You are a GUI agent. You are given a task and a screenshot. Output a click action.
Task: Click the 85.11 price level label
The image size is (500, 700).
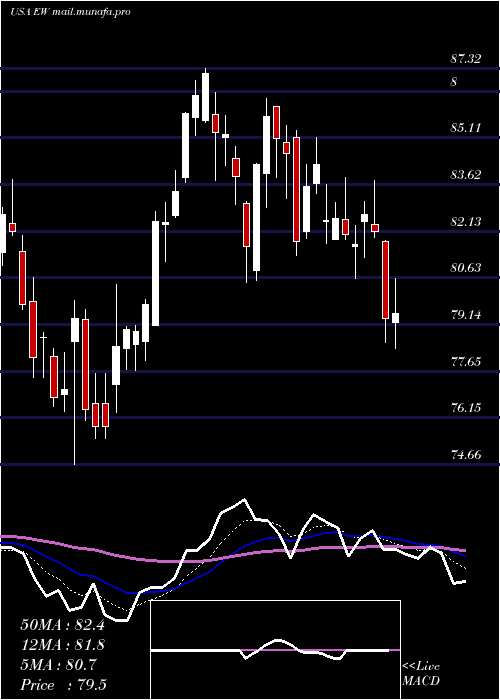pos(466,128)
